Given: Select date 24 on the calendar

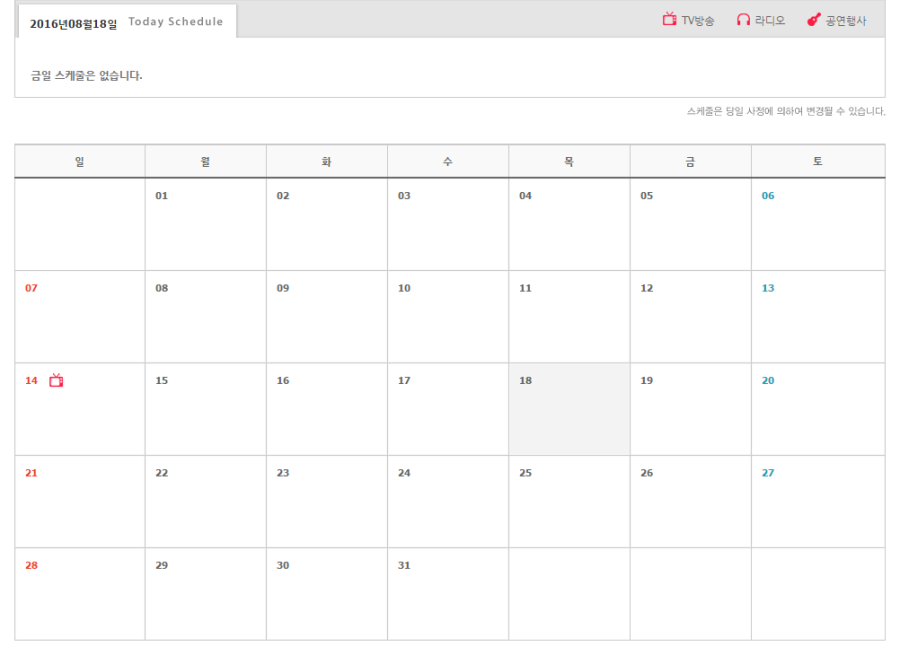Looking at the screenshot, I should 404,473.
